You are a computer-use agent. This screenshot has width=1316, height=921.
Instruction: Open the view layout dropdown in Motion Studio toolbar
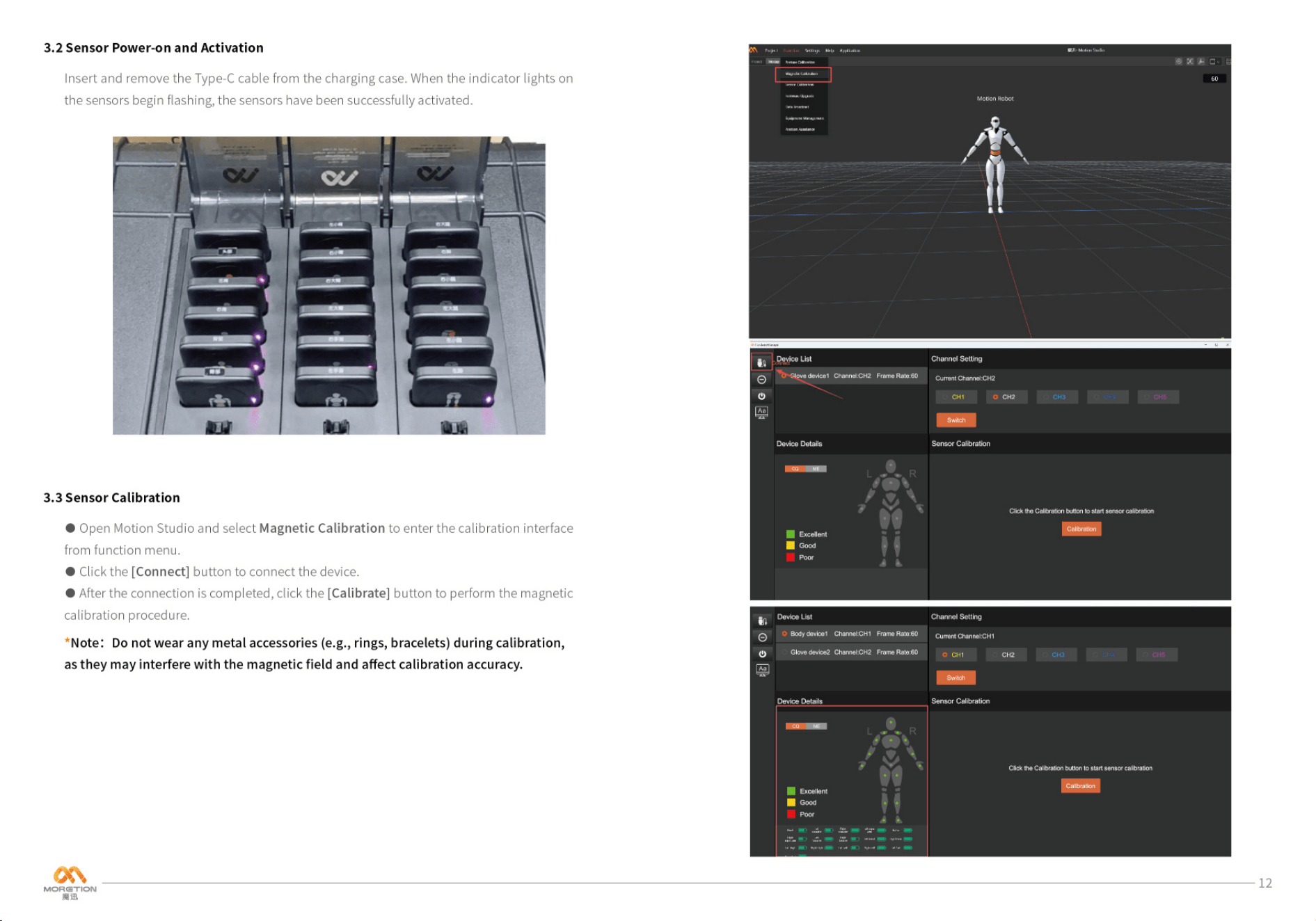tap(1214, 61)
